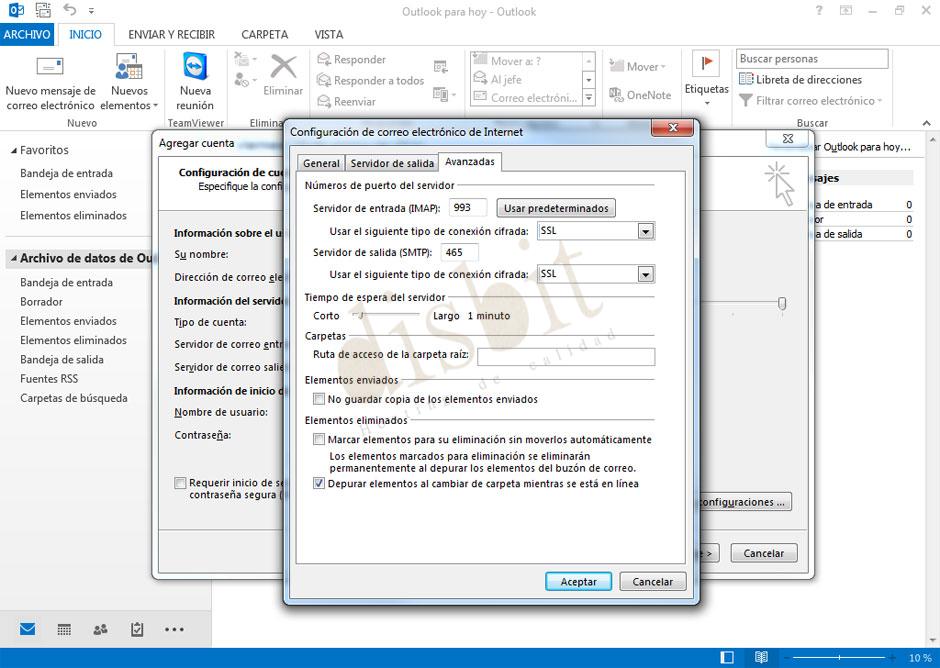Click Aceptar to confirm the settings
Image resolution: width=940 pixels, height=668 pixels.
tap(578, 581)
